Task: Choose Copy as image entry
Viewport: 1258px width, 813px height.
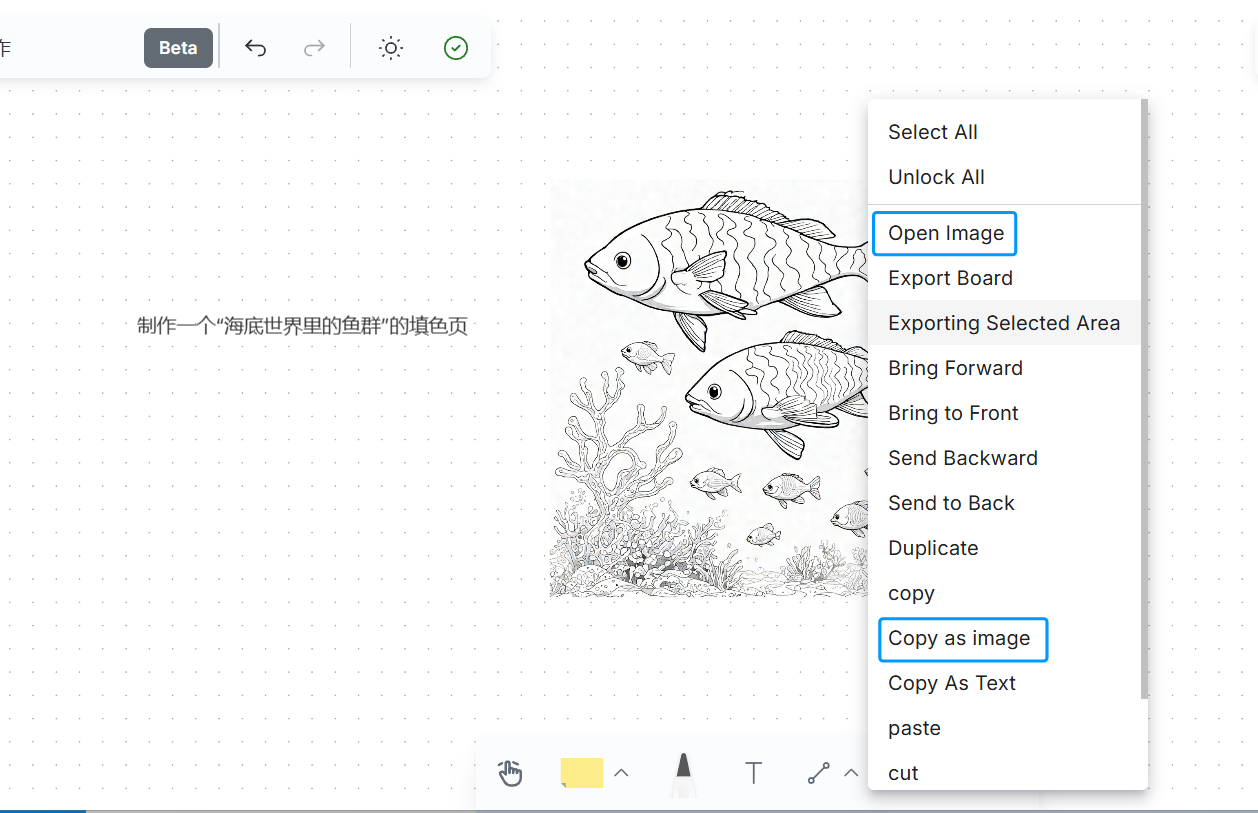Action: point(1004,638)
